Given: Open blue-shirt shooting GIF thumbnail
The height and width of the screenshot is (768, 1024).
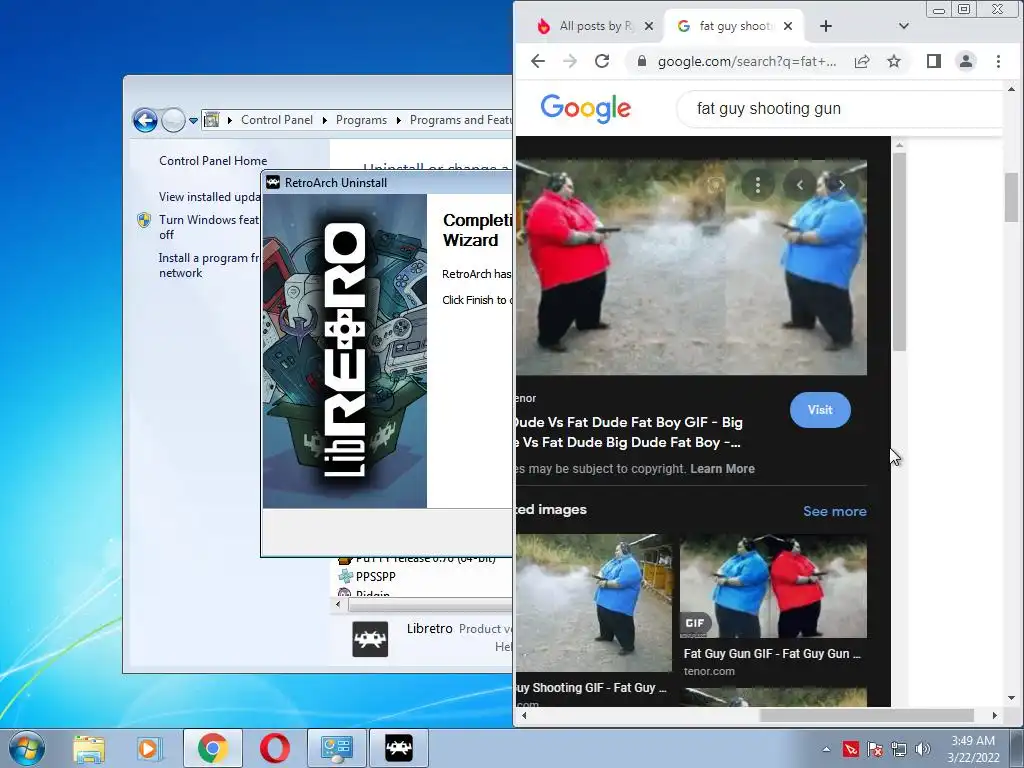Looking at the screenshot, I should [x=594, y=603].
